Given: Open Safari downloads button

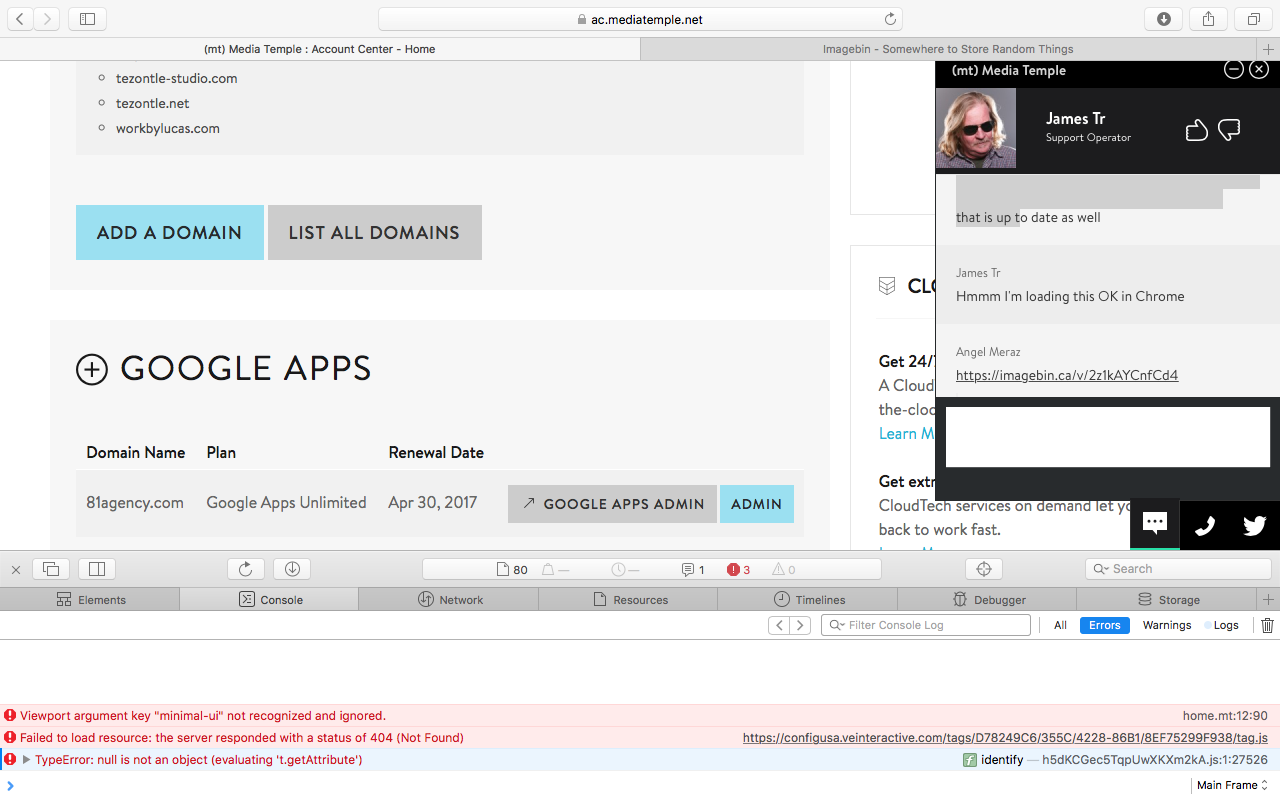Looking at the screenshot, I should pos(1164,19).
